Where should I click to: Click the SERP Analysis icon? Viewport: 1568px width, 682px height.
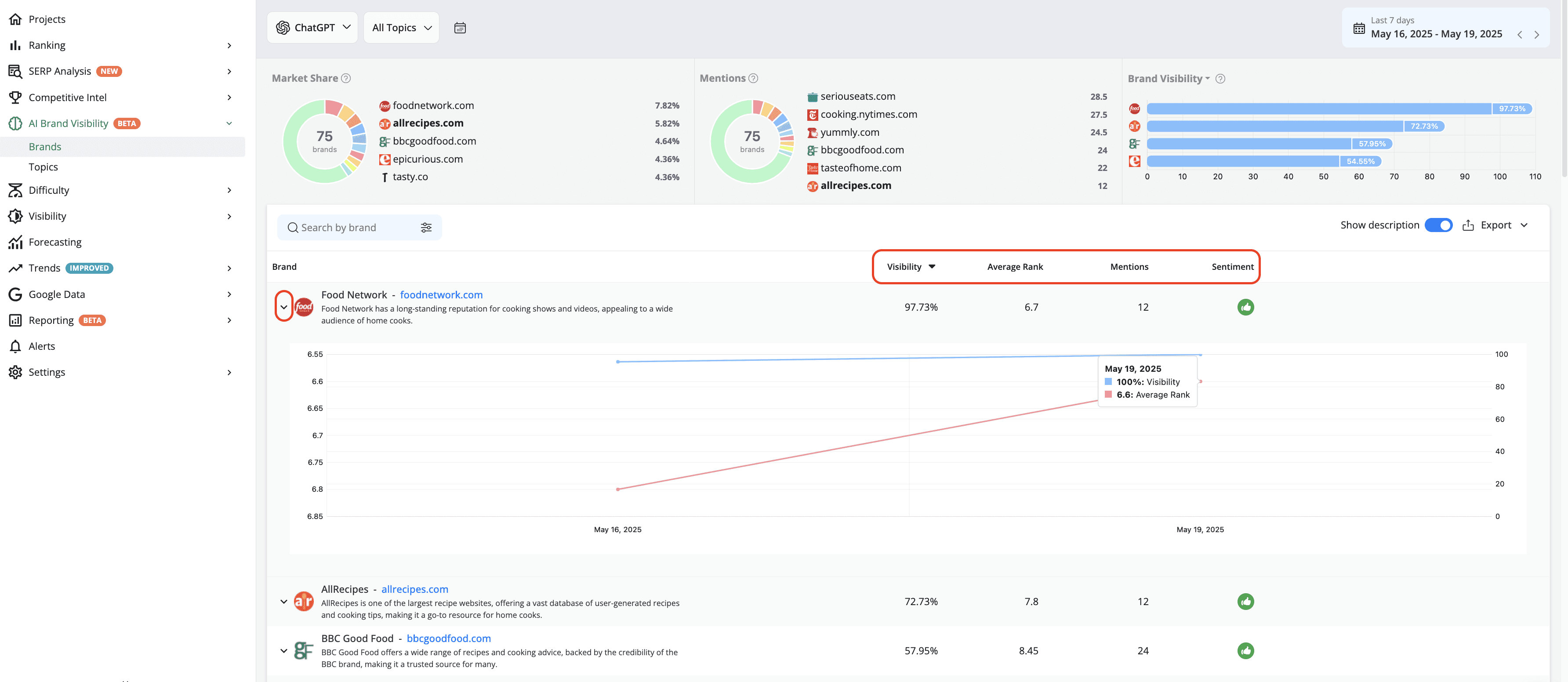point(15,71)
